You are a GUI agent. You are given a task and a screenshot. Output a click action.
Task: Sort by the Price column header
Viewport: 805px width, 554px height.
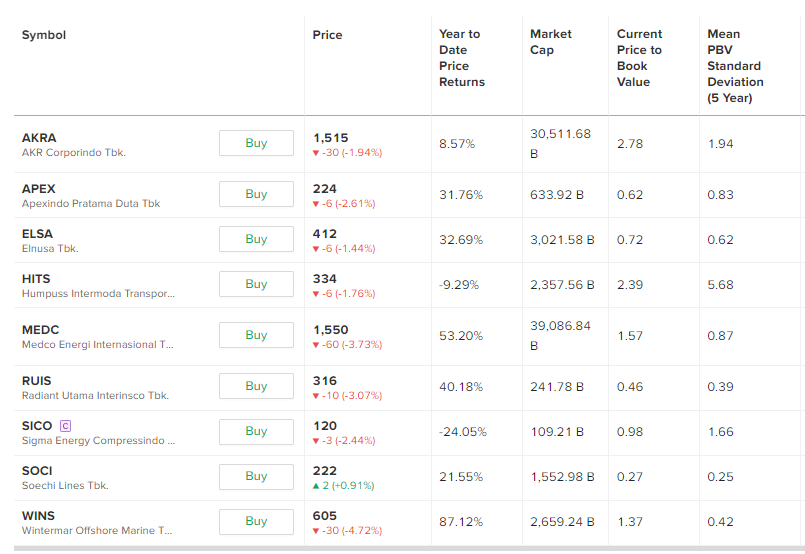point(327,35)
